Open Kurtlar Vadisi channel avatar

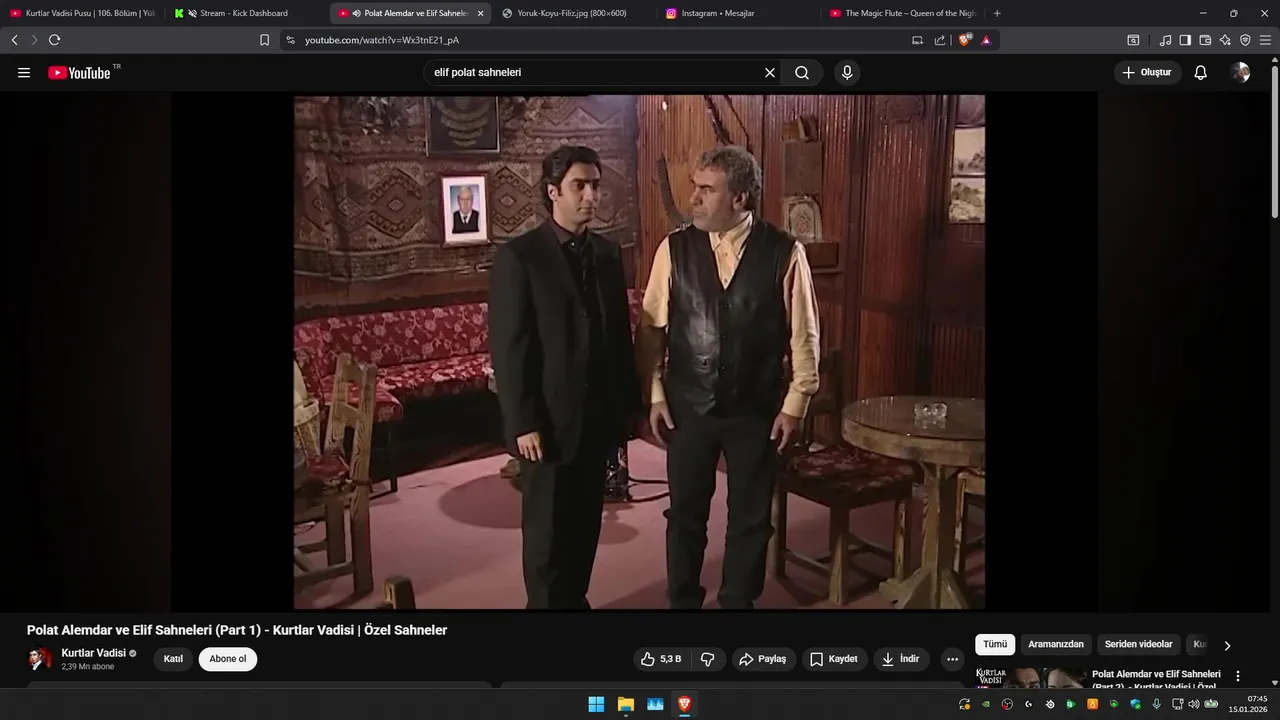pyautogui.click(x=40, y=659)
